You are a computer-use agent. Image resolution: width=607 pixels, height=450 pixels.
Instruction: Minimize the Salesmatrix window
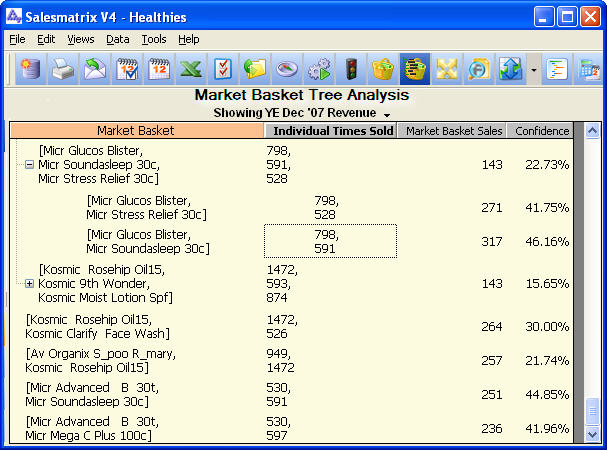(x=544, y=17)
